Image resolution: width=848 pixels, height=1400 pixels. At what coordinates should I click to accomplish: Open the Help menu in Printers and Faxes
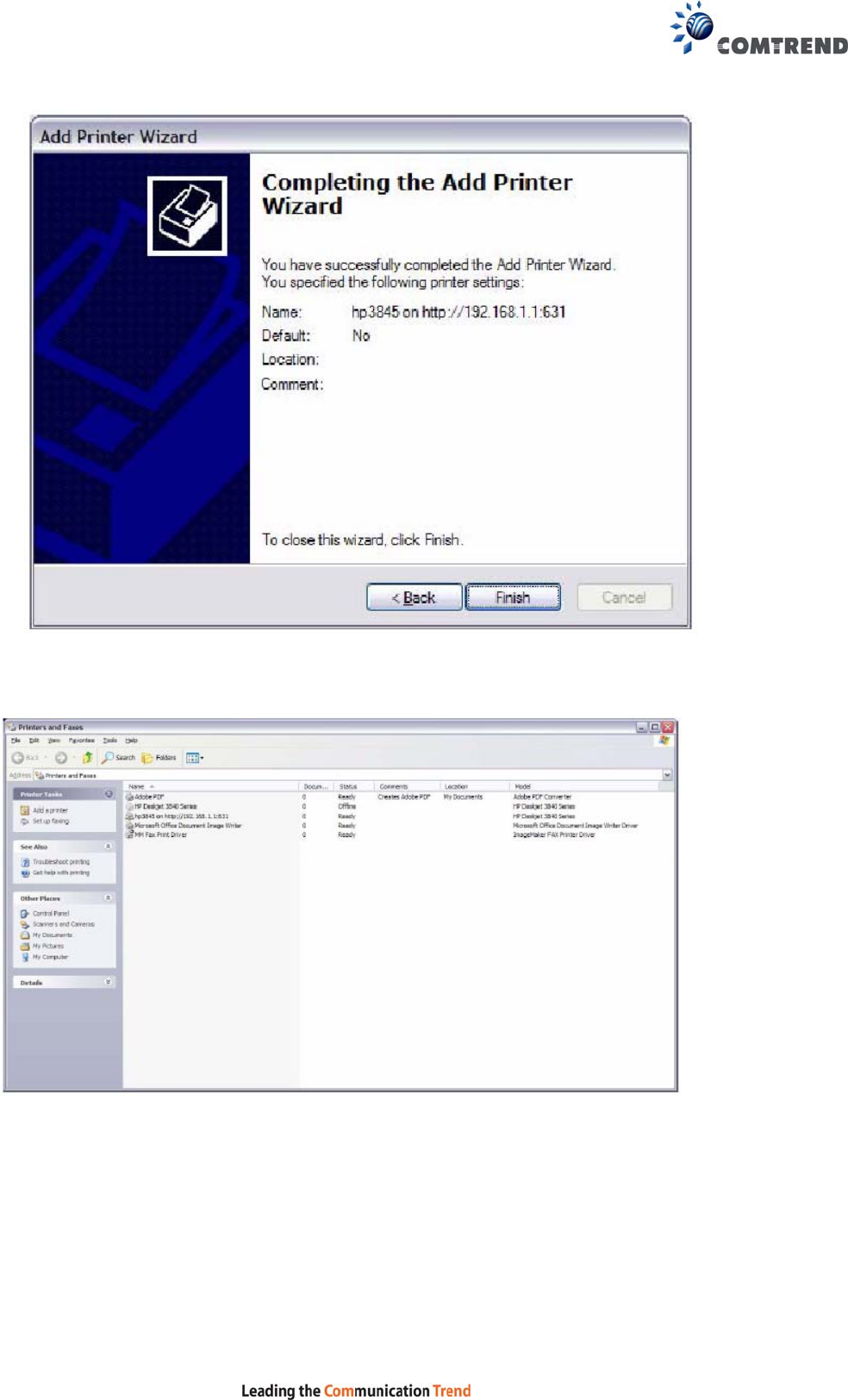(x=131, y=741)
